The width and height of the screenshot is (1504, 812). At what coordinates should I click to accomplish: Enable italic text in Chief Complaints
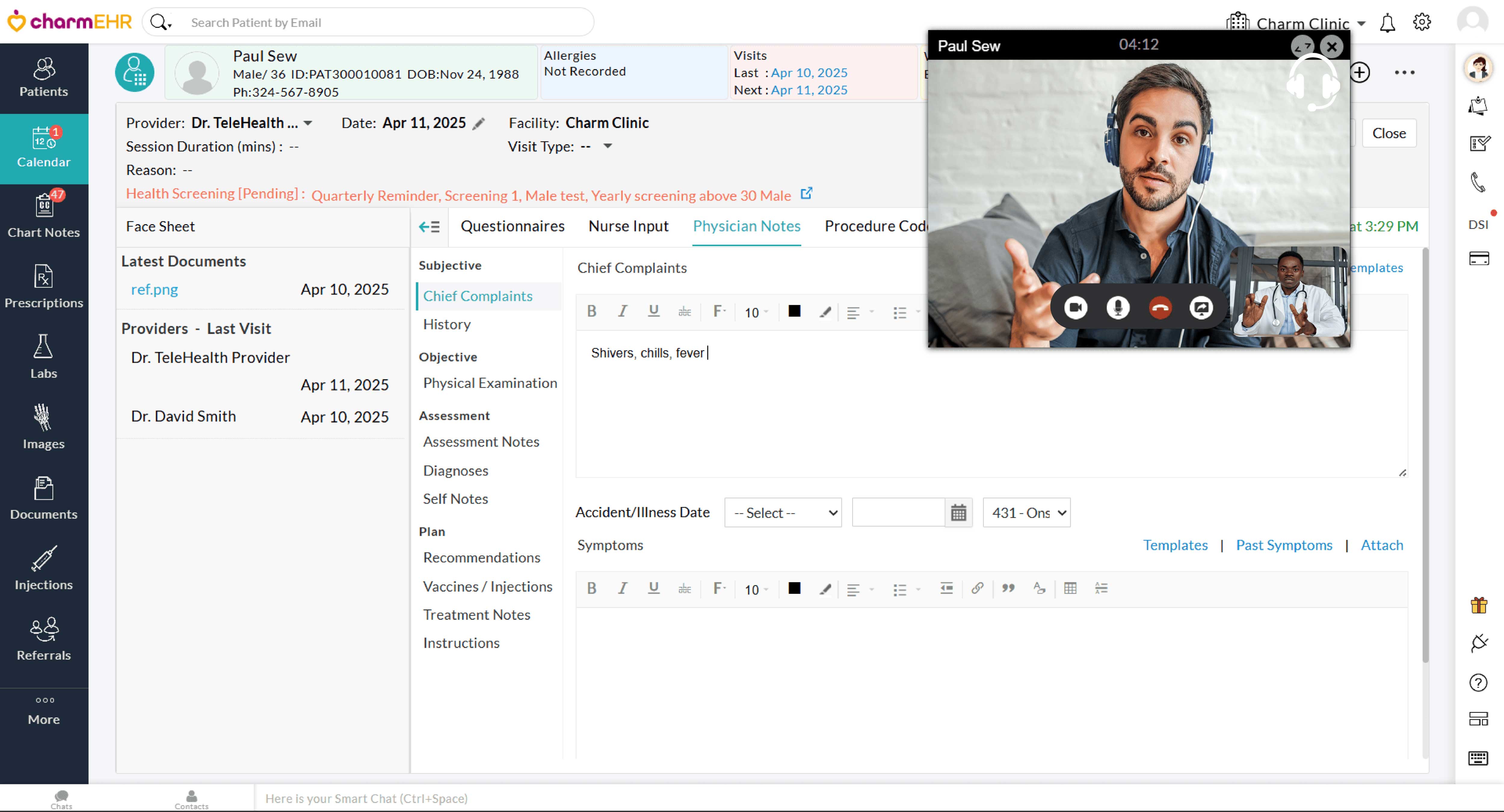tap(622, 311)
